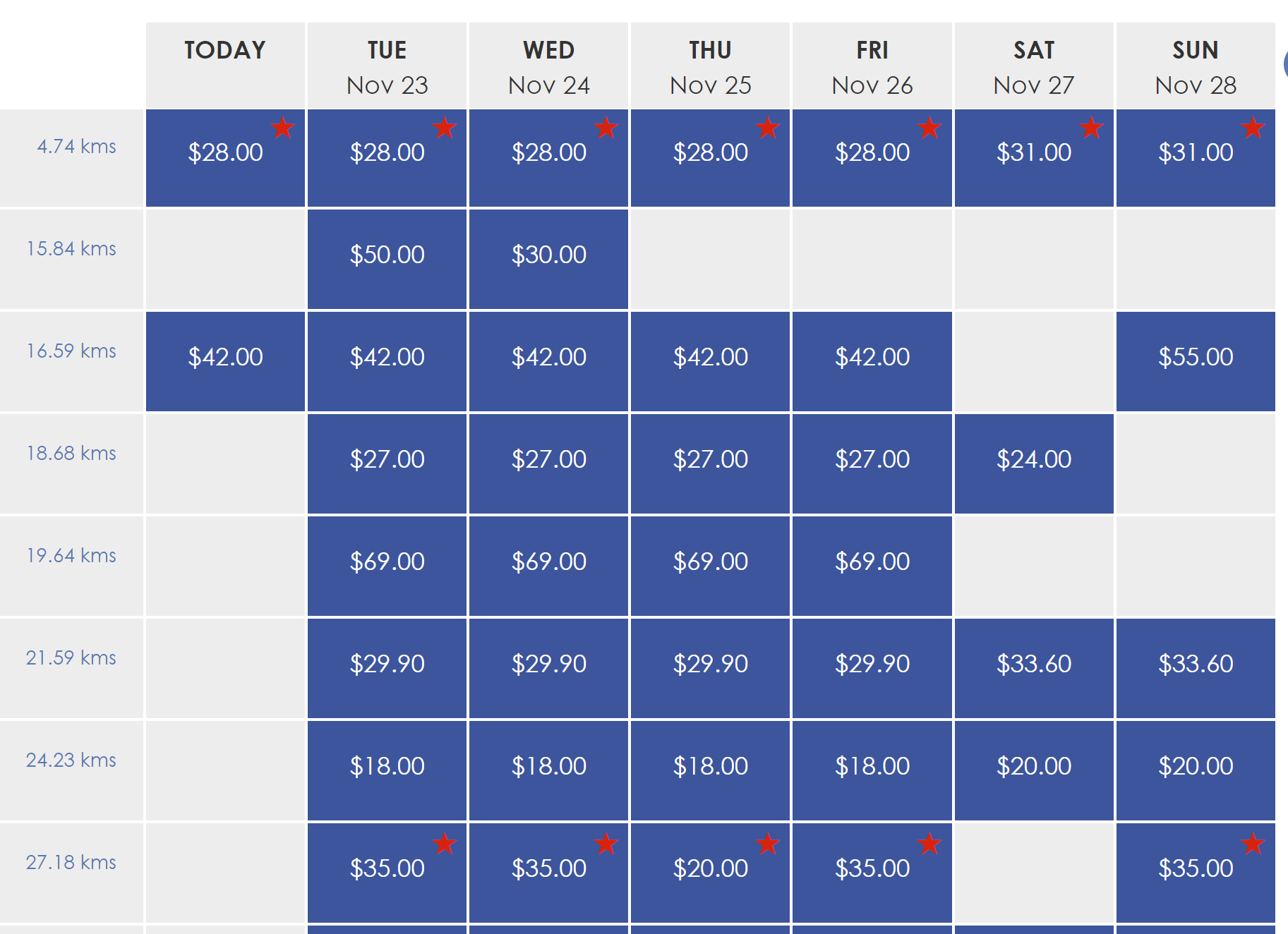Open the 24.23 kms location row label
The height and width of the screenshot is (934, 1288).
[x=71, y=760]
